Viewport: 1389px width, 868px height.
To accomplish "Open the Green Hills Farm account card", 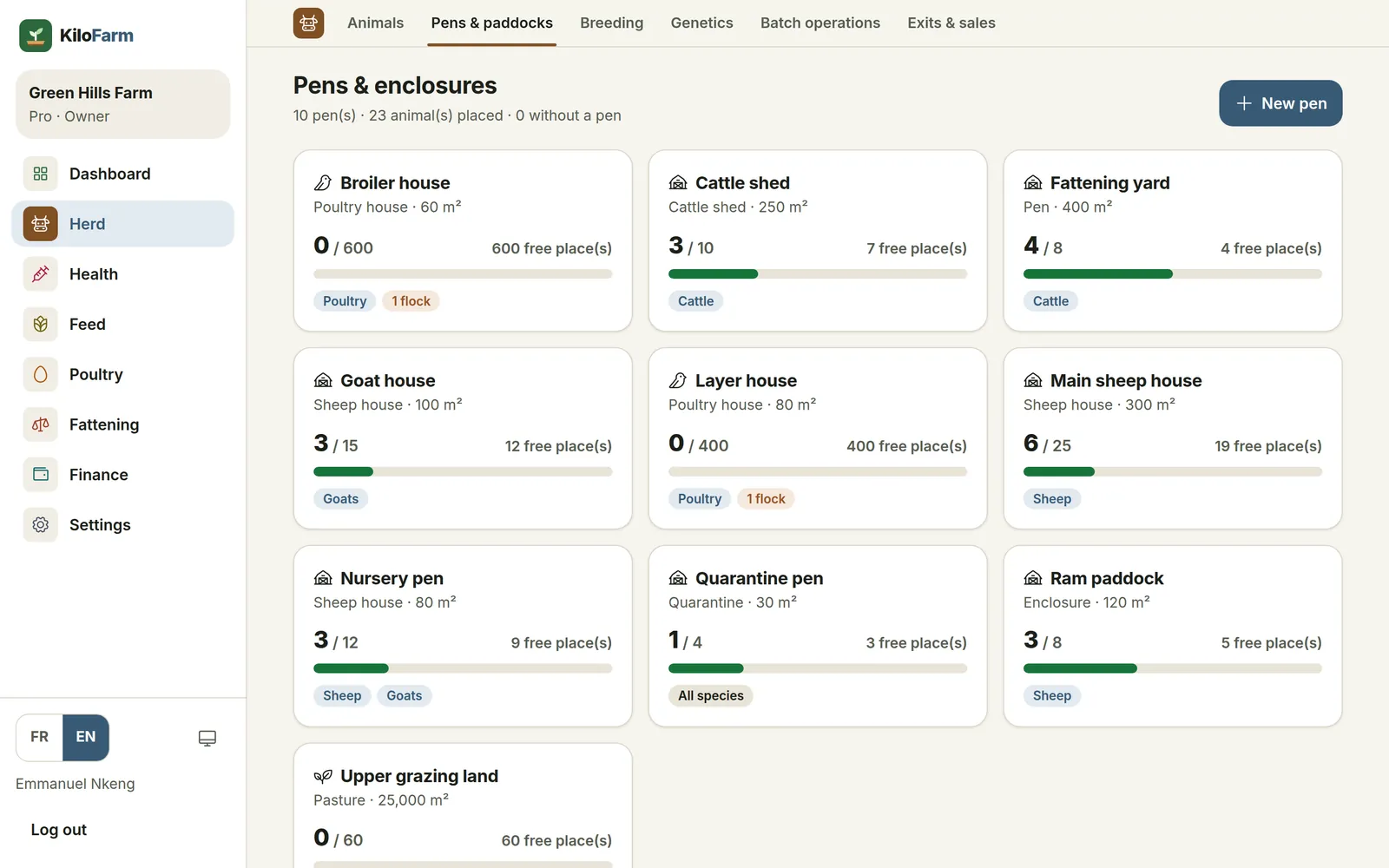I will 122,104.
